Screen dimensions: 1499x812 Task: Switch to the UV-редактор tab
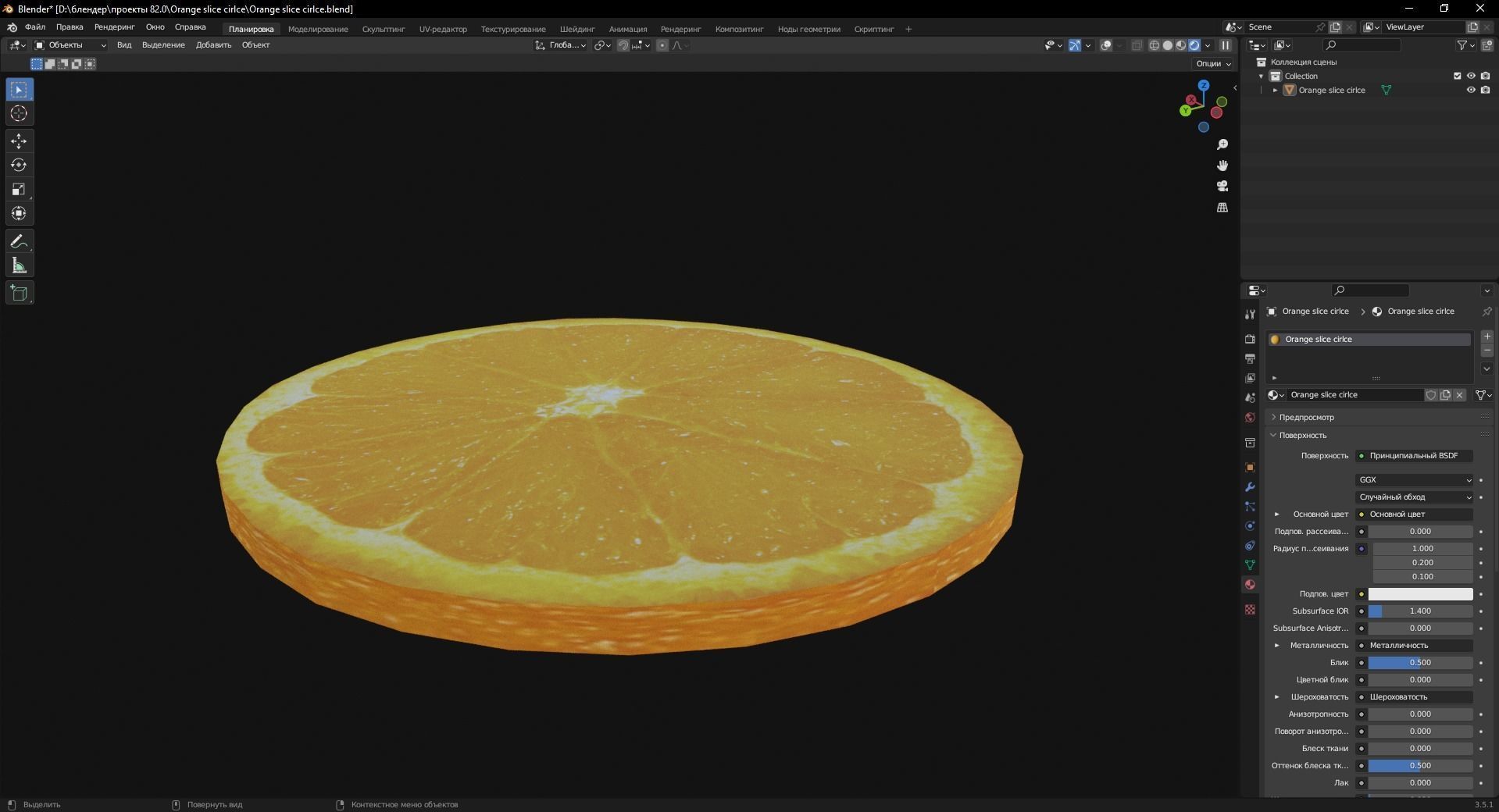click(442, 29)
